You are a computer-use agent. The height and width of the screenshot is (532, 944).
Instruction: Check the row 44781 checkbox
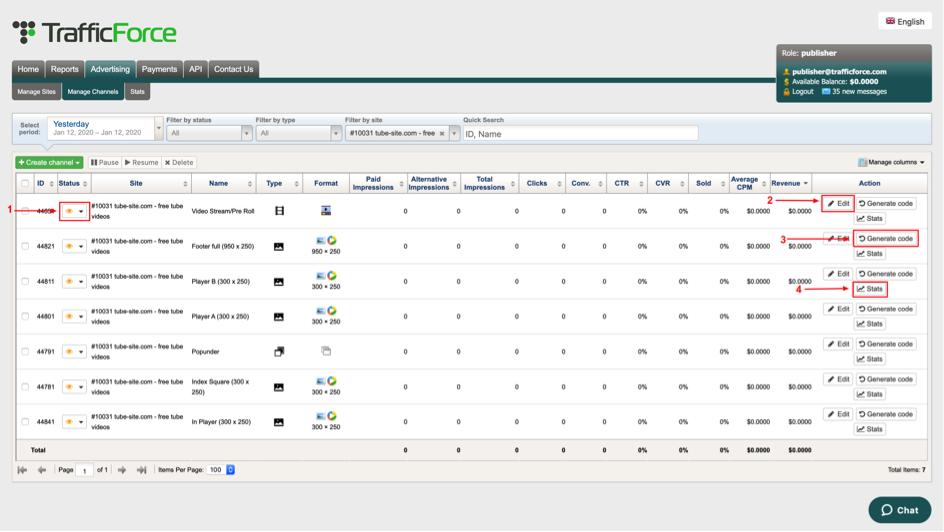tap(25, 386)
